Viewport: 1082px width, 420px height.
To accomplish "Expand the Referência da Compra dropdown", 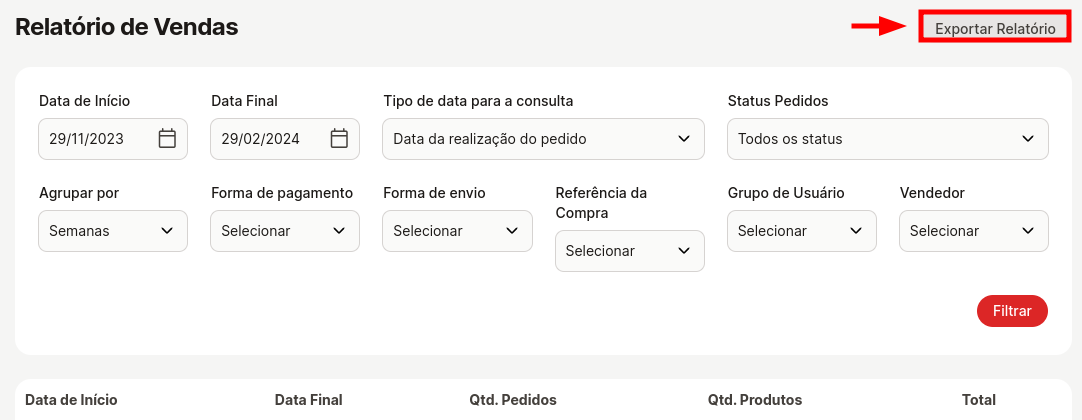I will 629,251.
